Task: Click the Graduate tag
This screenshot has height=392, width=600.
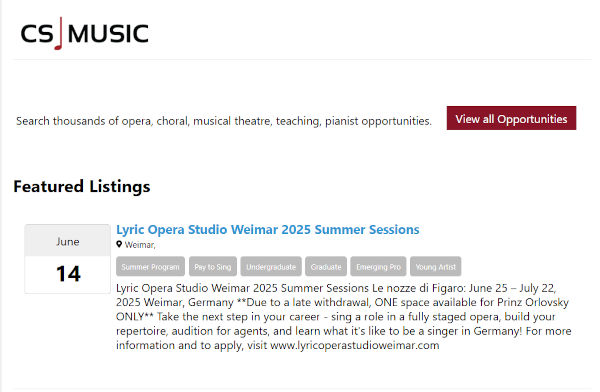Action: pos(326,266)
